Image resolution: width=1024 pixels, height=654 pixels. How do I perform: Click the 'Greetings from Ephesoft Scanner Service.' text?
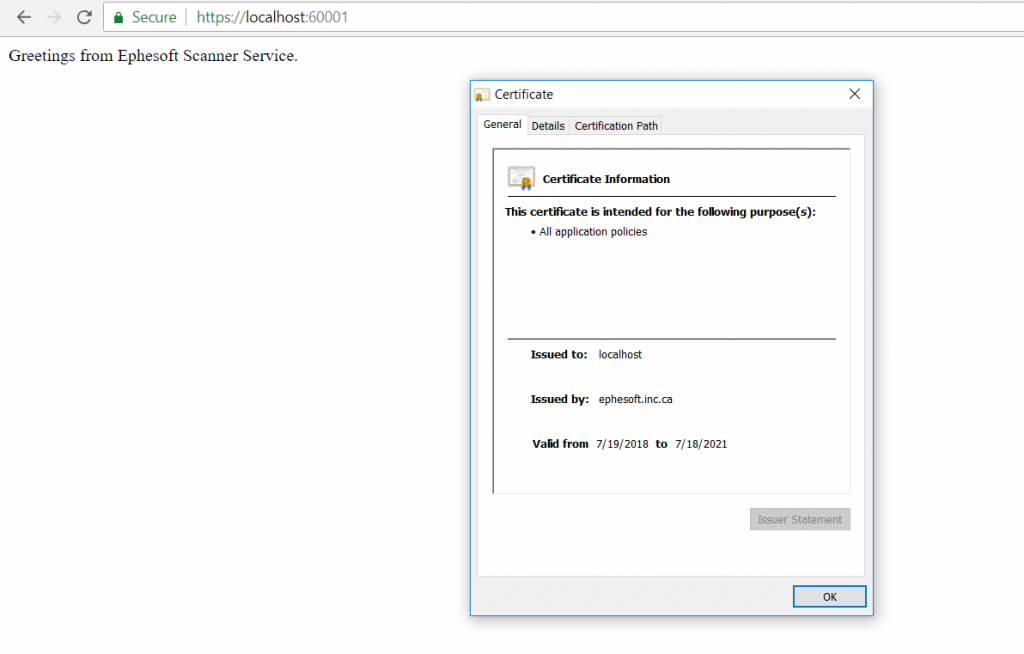[x=153, y=56]
